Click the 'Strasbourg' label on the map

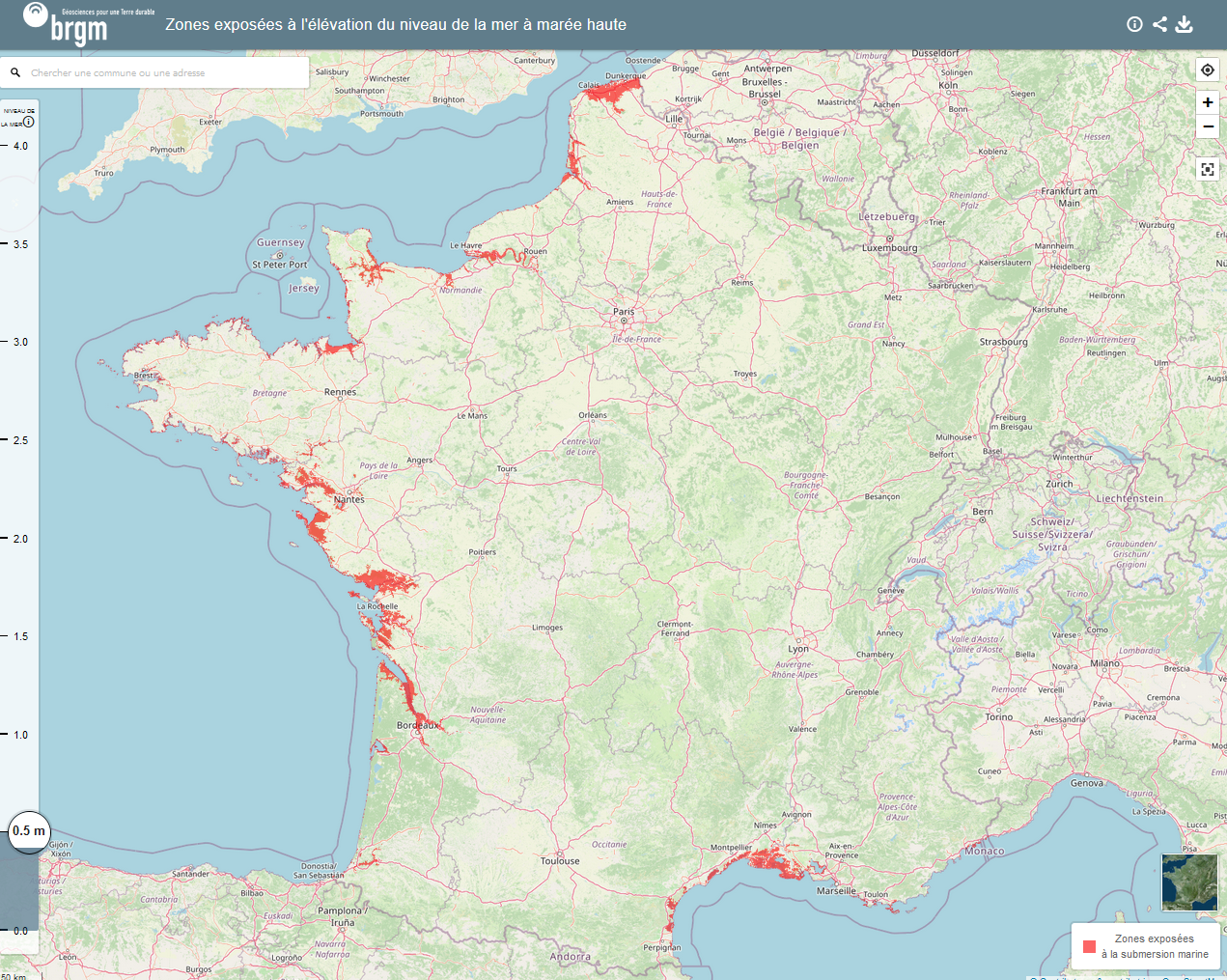1004,342
